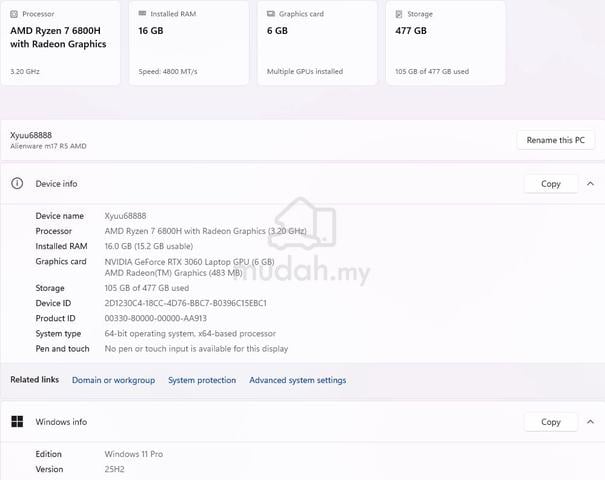Click the Version label
Screen dimensions: 605x480
[x=49, y=469]
